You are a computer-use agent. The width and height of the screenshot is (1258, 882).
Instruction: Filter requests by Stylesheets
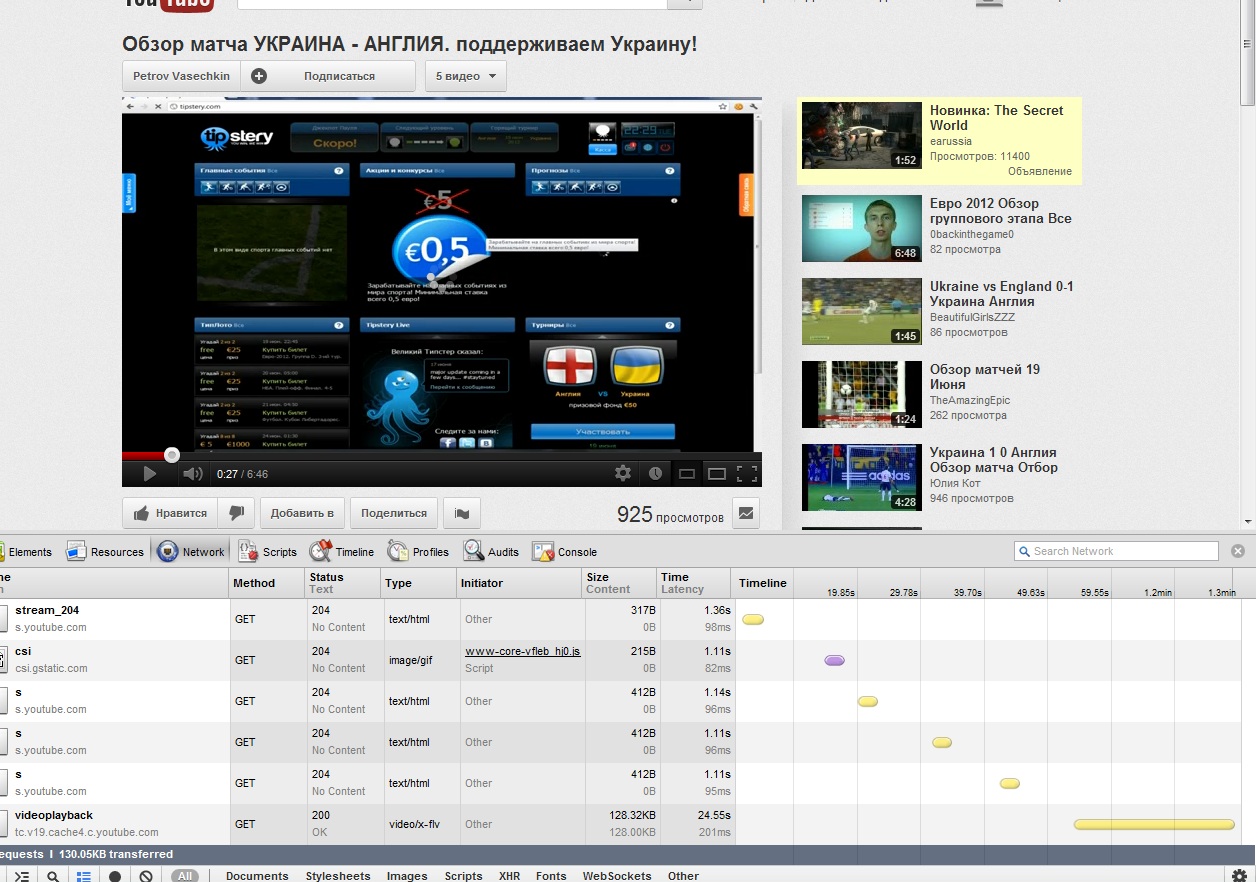[x=338, y=876]
